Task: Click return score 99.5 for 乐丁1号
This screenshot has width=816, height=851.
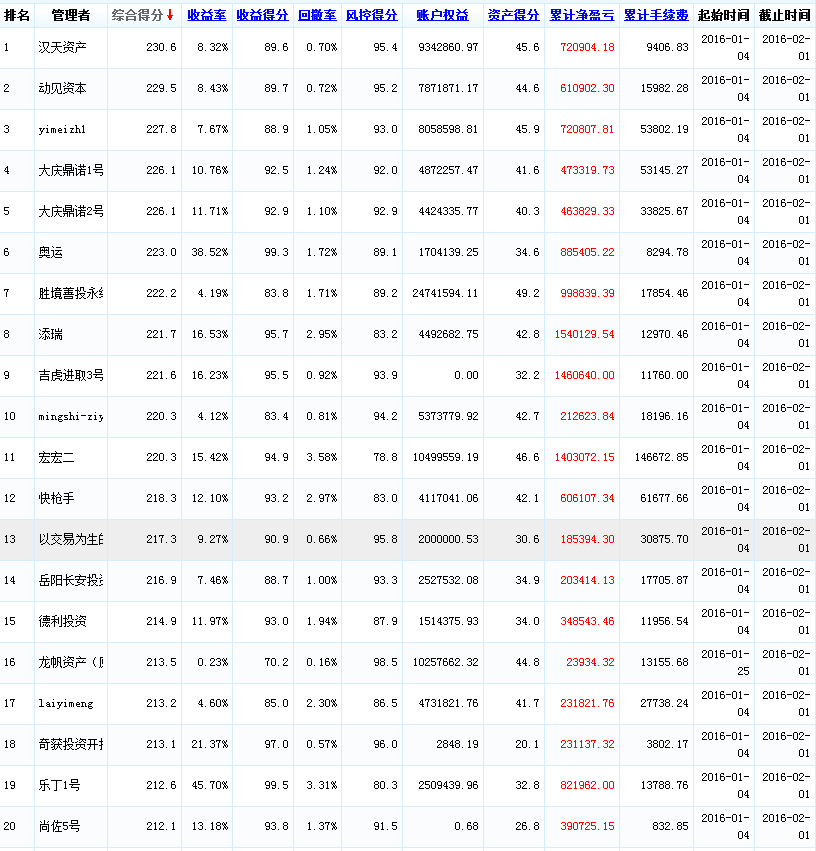Action: (277, 785)
